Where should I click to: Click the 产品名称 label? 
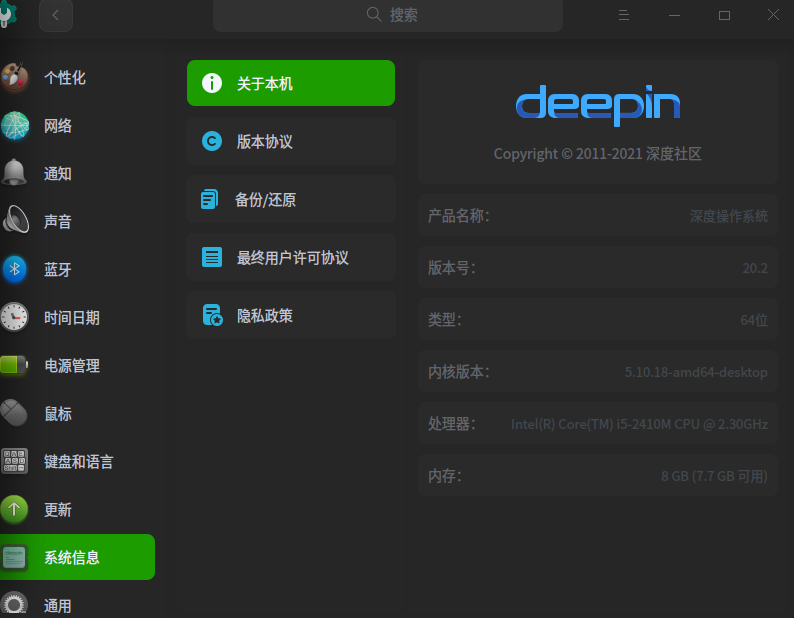click(x=459, y=216)
